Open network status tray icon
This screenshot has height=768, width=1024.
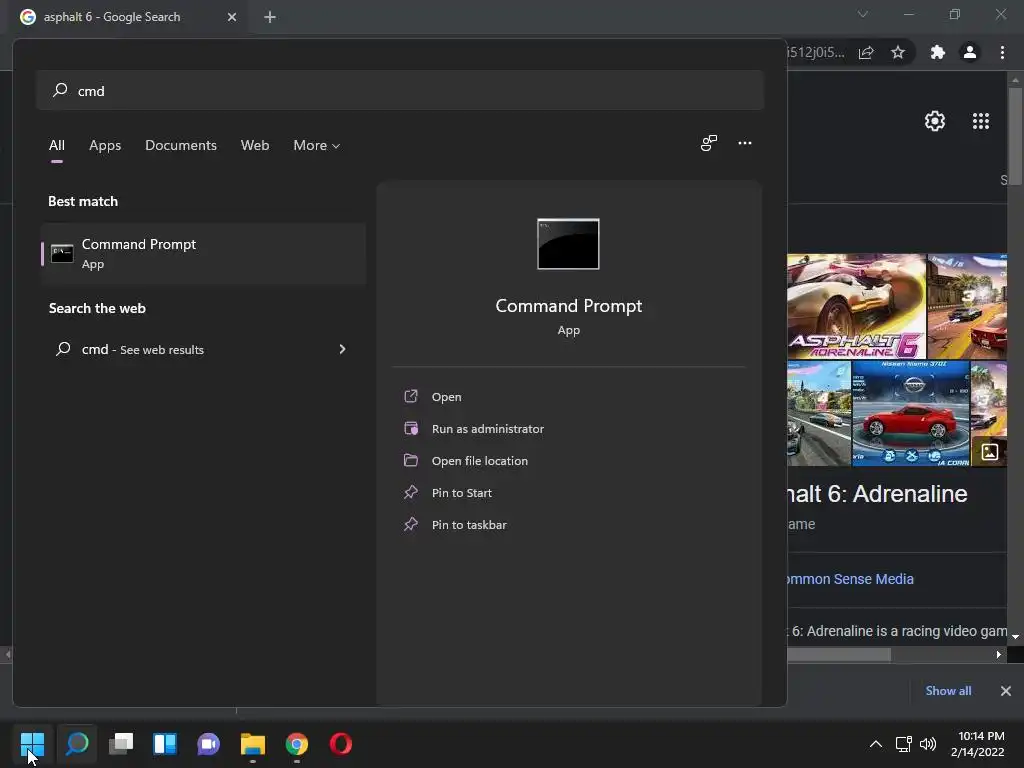click(x=903, y=744)
